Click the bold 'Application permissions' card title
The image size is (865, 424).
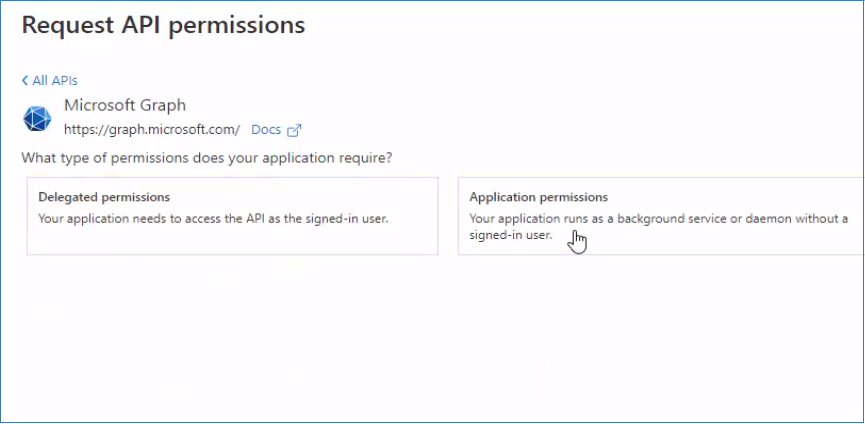(x=539, y=197)
